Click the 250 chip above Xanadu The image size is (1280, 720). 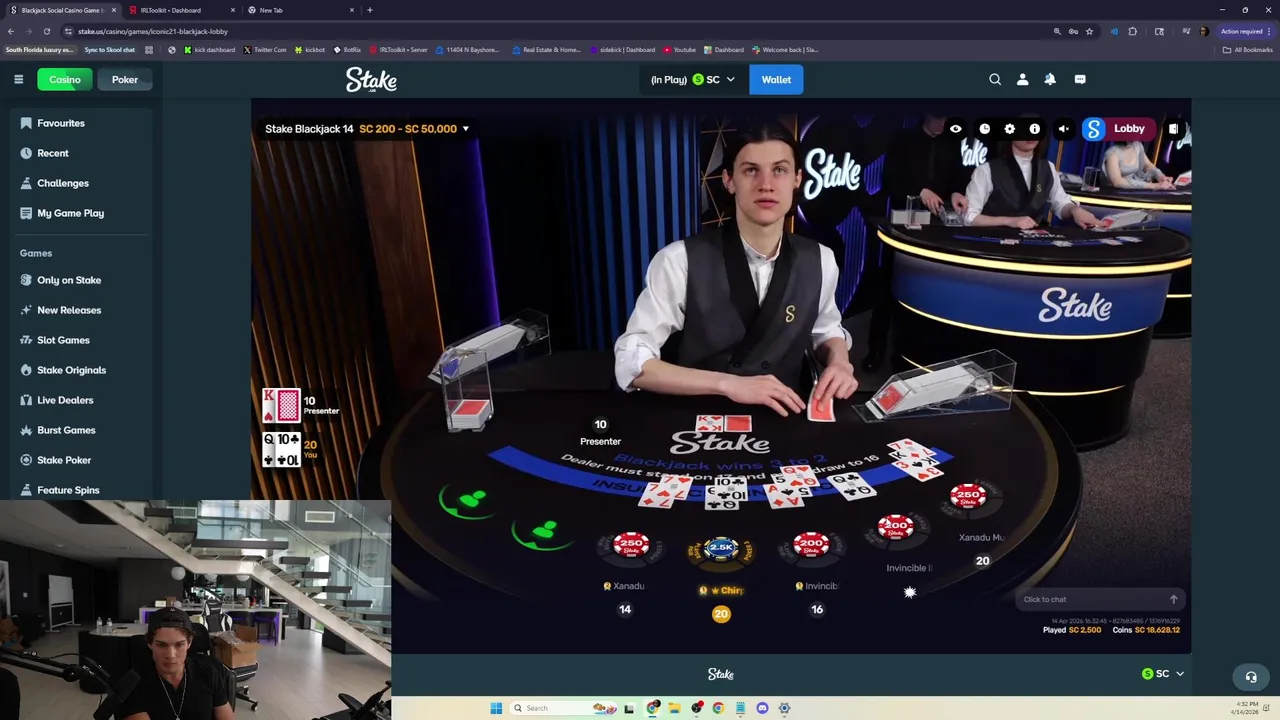click(630, 545)
